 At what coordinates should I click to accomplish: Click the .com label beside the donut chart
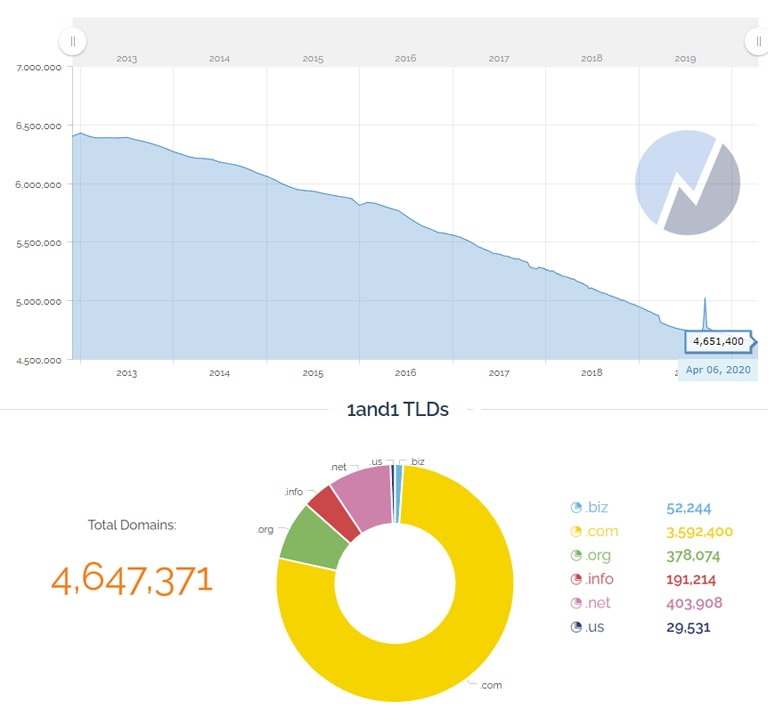pos(490,685)
